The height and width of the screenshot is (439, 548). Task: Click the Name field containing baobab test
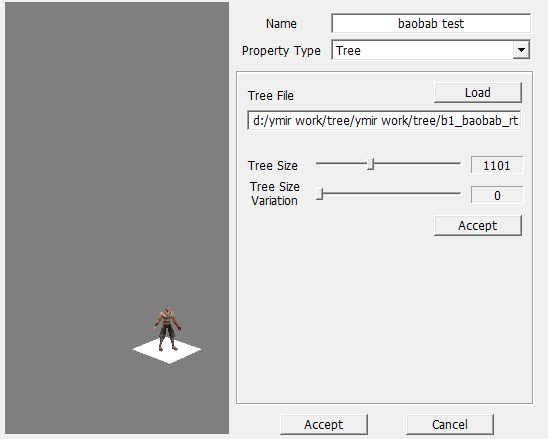431,23
